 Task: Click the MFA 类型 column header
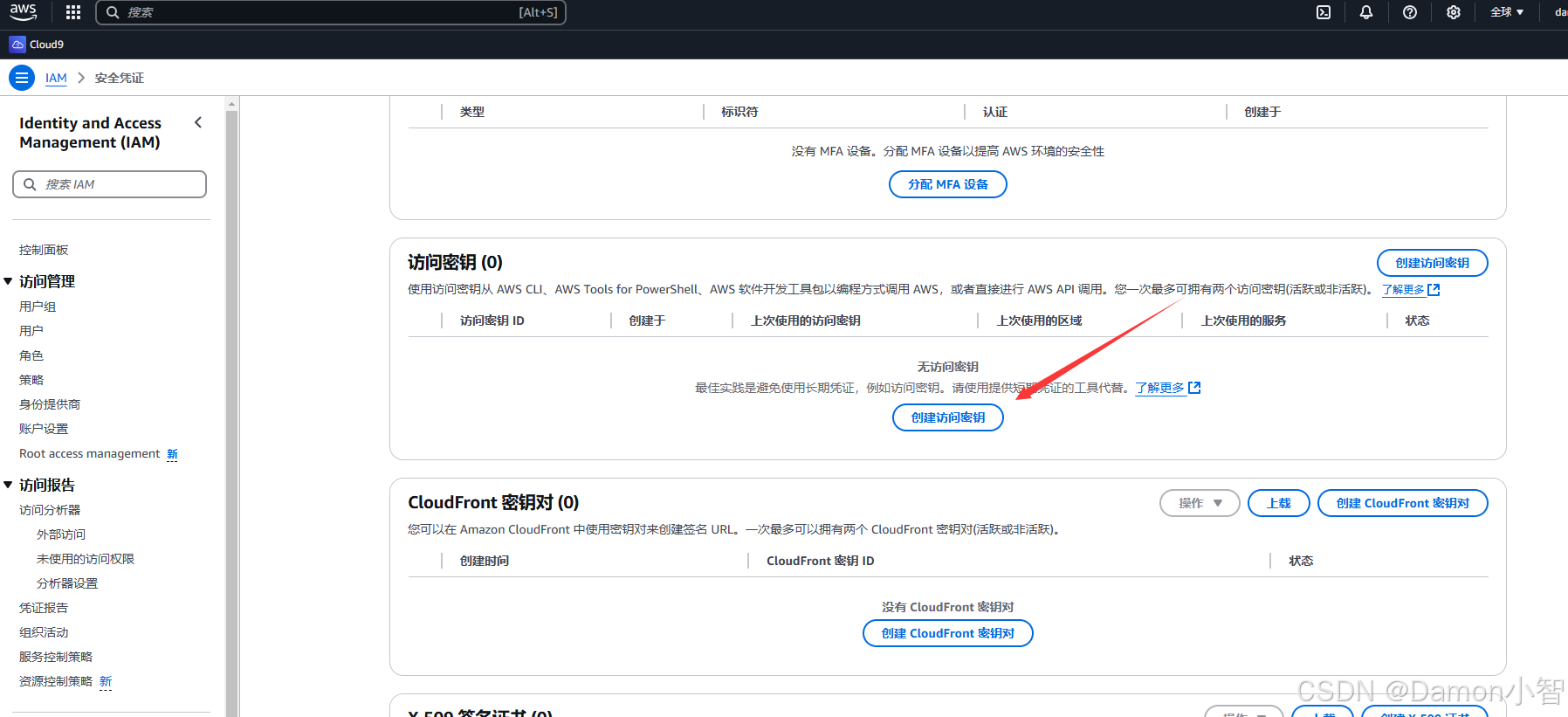click(472, 112)
